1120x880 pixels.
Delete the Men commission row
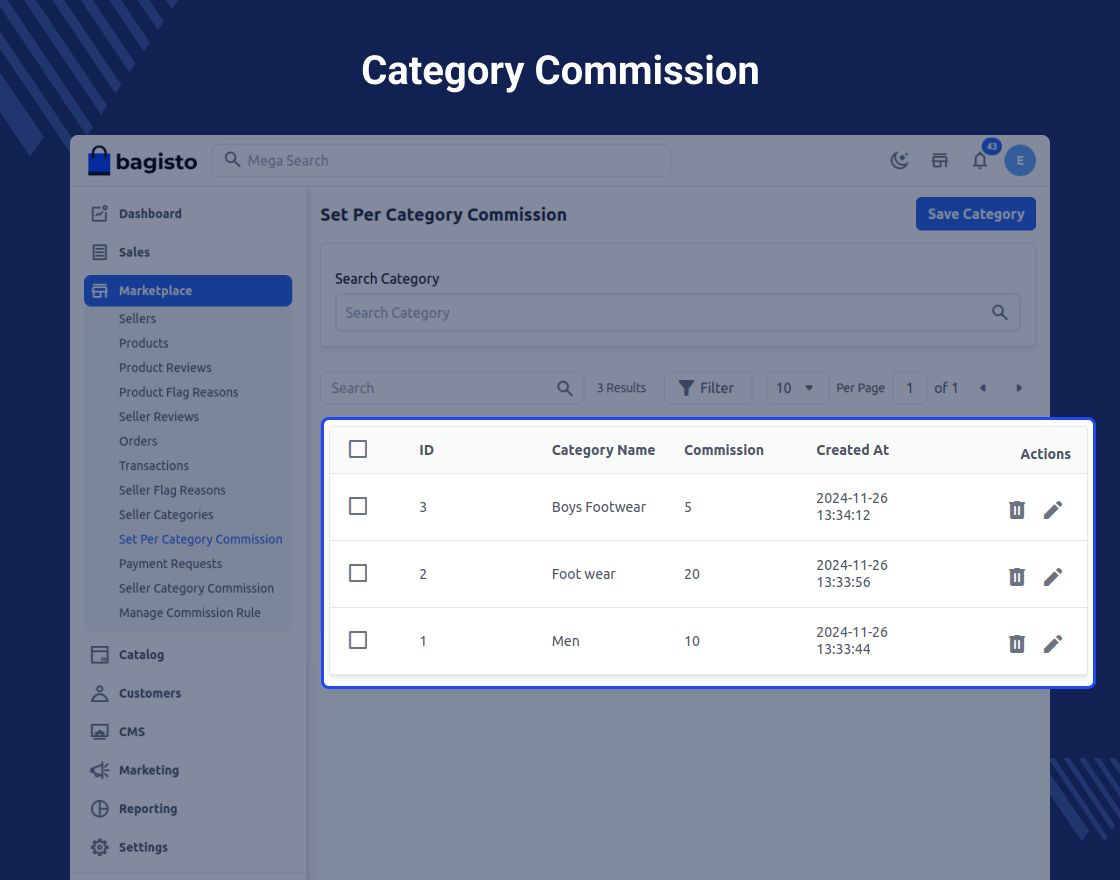point(1016,644)
